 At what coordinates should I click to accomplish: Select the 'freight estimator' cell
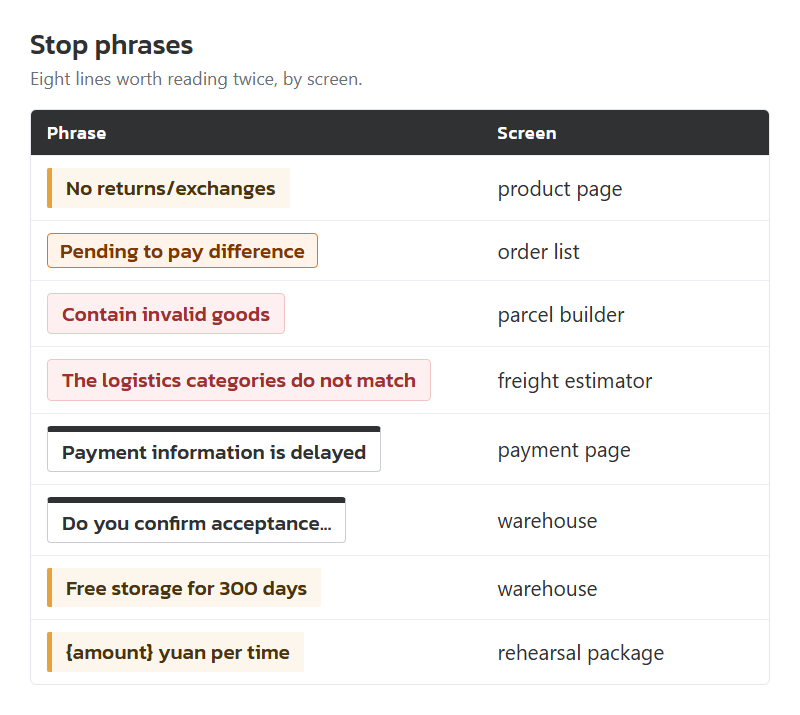tap(574, 381)
